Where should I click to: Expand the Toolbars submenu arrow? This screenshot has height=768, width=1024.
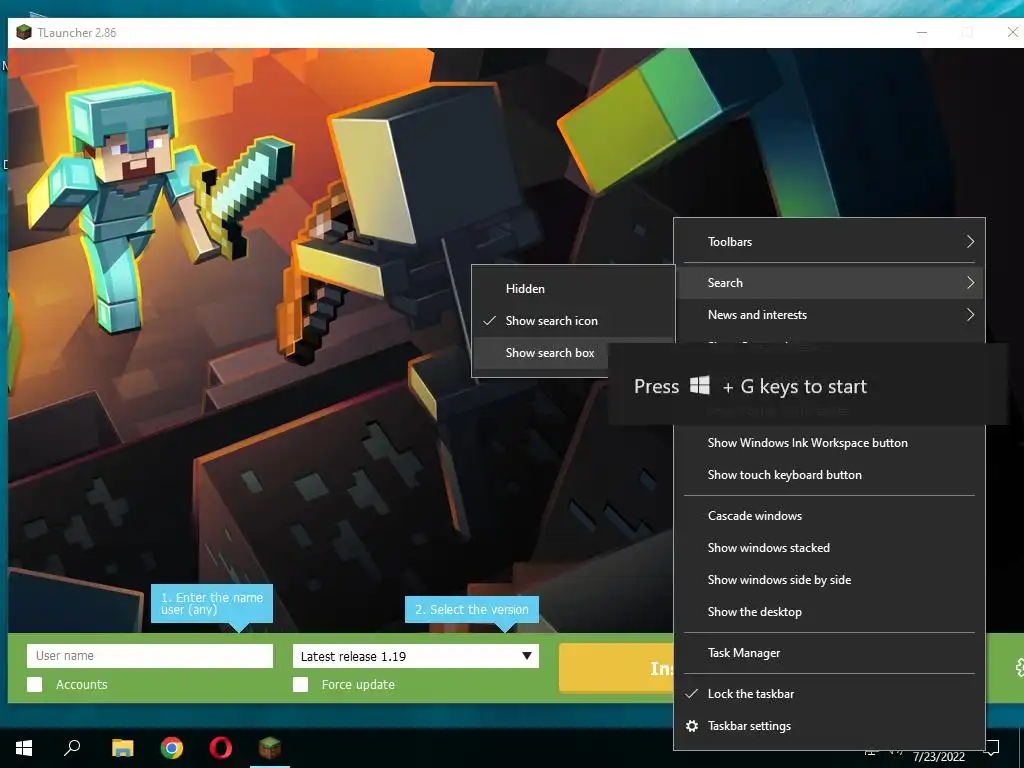[x=970, y=242]
